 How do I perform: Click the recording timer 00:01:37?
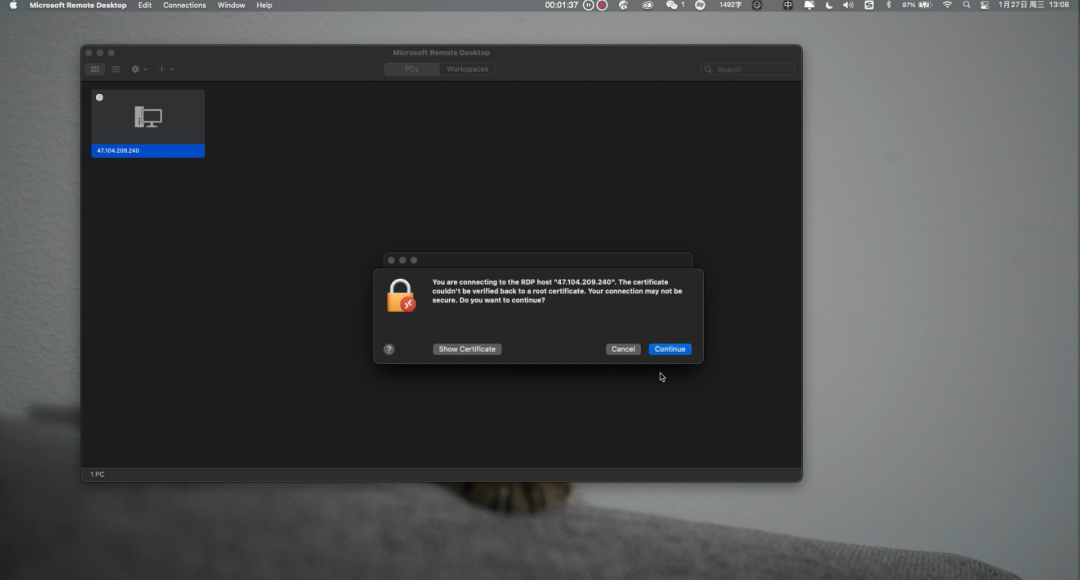[561, 5]
